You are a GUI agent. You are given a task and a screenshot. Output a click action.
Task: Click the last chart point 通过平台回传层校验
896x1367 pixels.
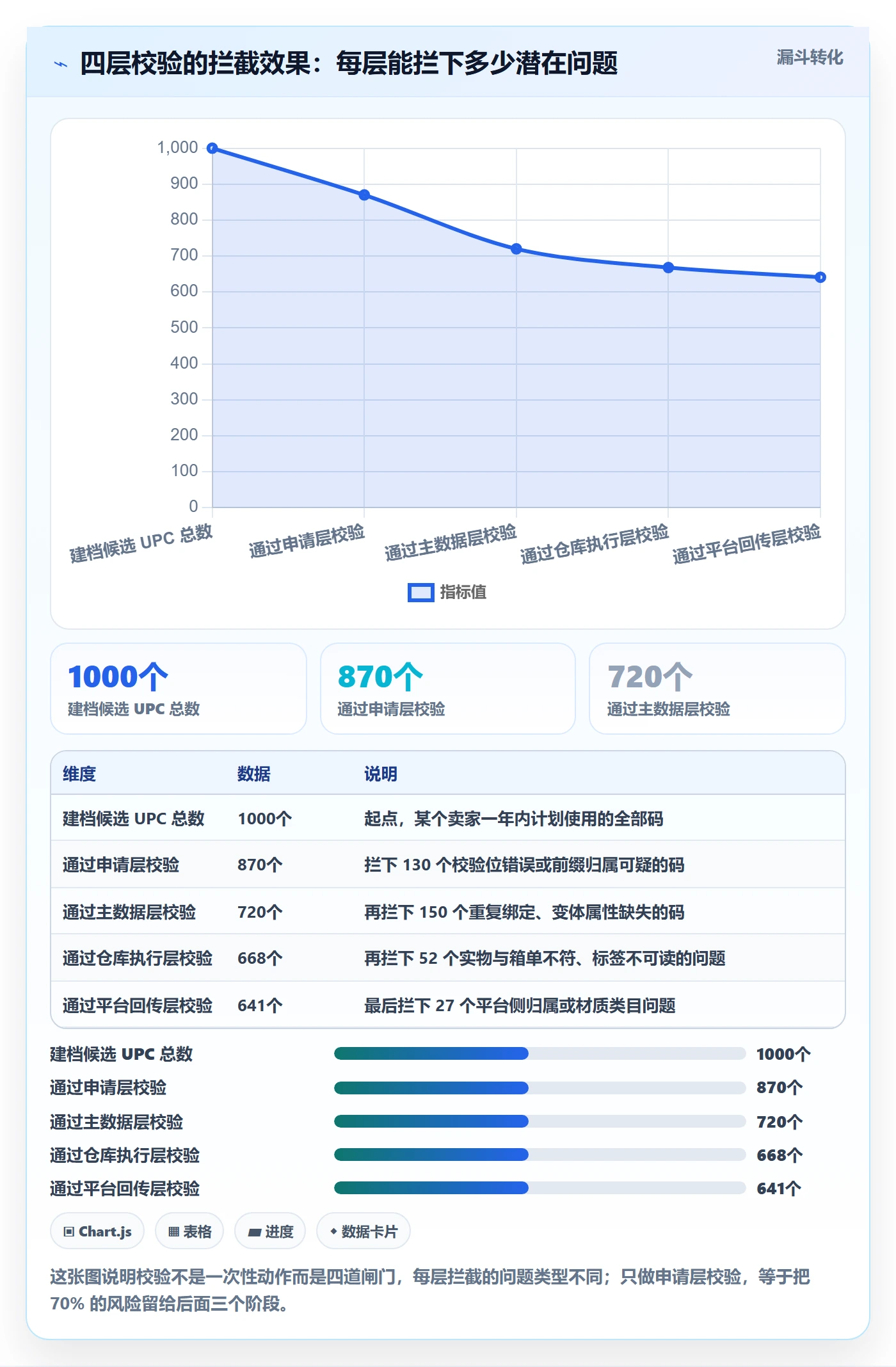click(820, 277)
